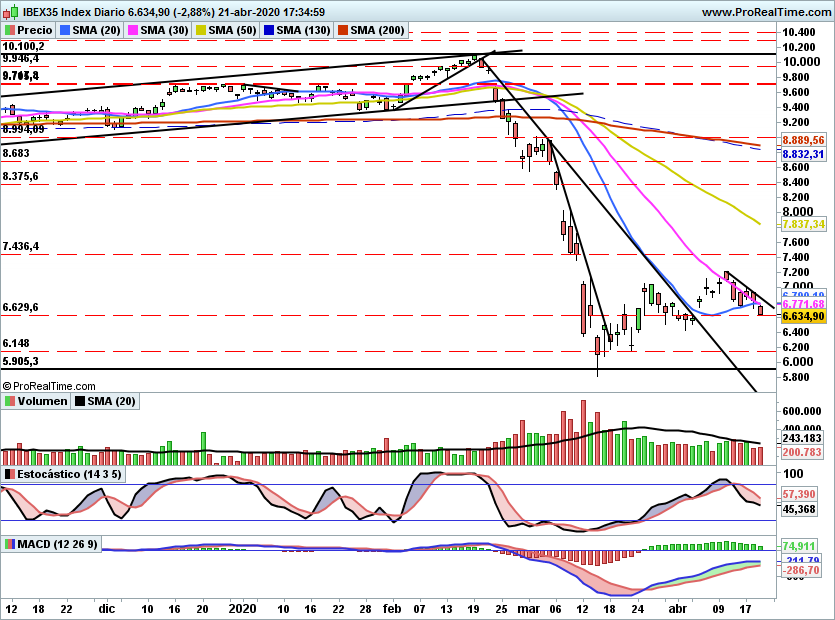The image size is (835, 620).
Task: Click the 74,911 MACD histogram value
Action: [799, 546]
